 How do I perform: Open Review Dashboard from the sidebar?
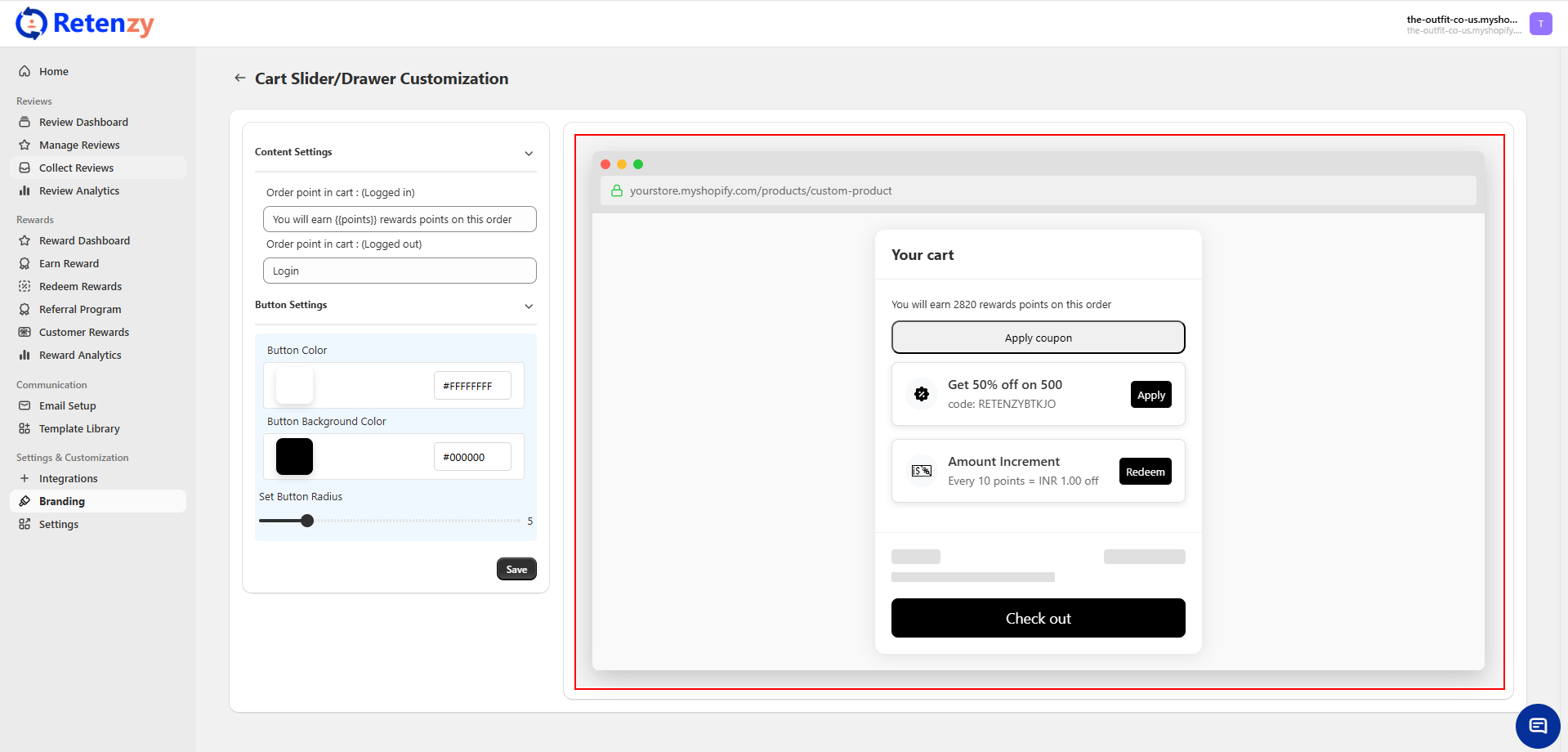click(x=83, y=123)
